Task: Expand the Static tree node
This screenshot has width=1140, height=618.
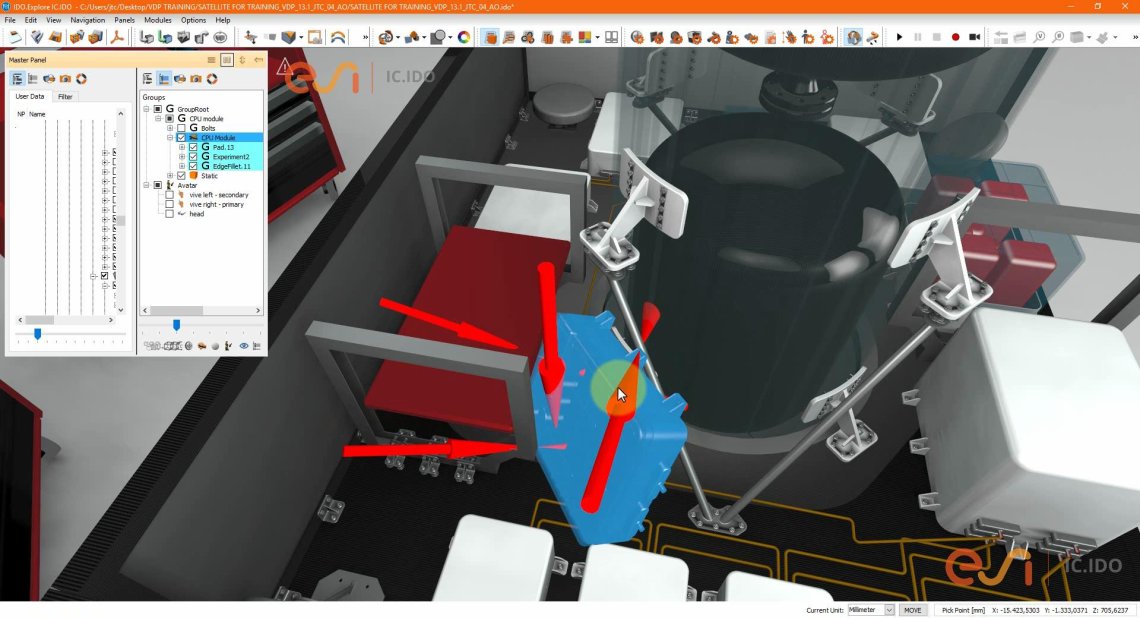Action: (x=169, y=175)
